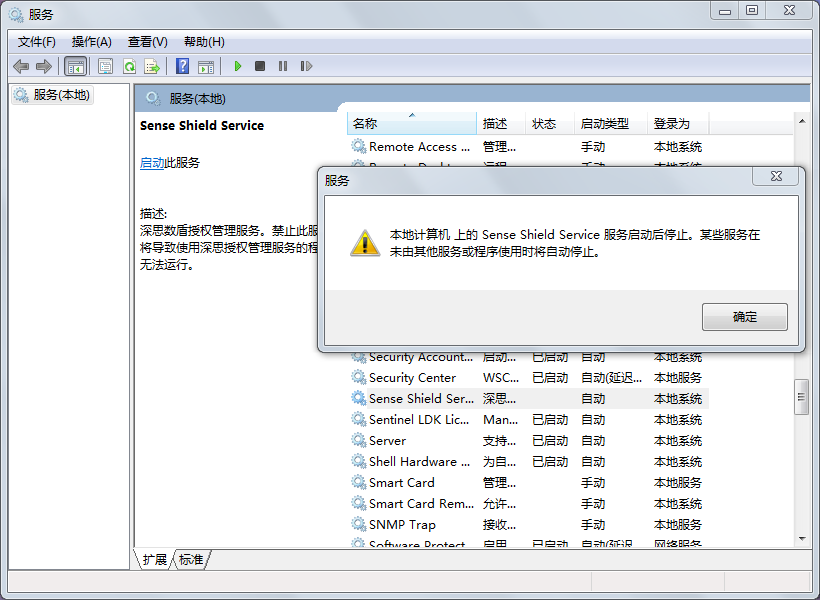Click the vertical scrollbar thumb of the list
Viewport: 820px width, 600px height.
click(x=801, y=397)
